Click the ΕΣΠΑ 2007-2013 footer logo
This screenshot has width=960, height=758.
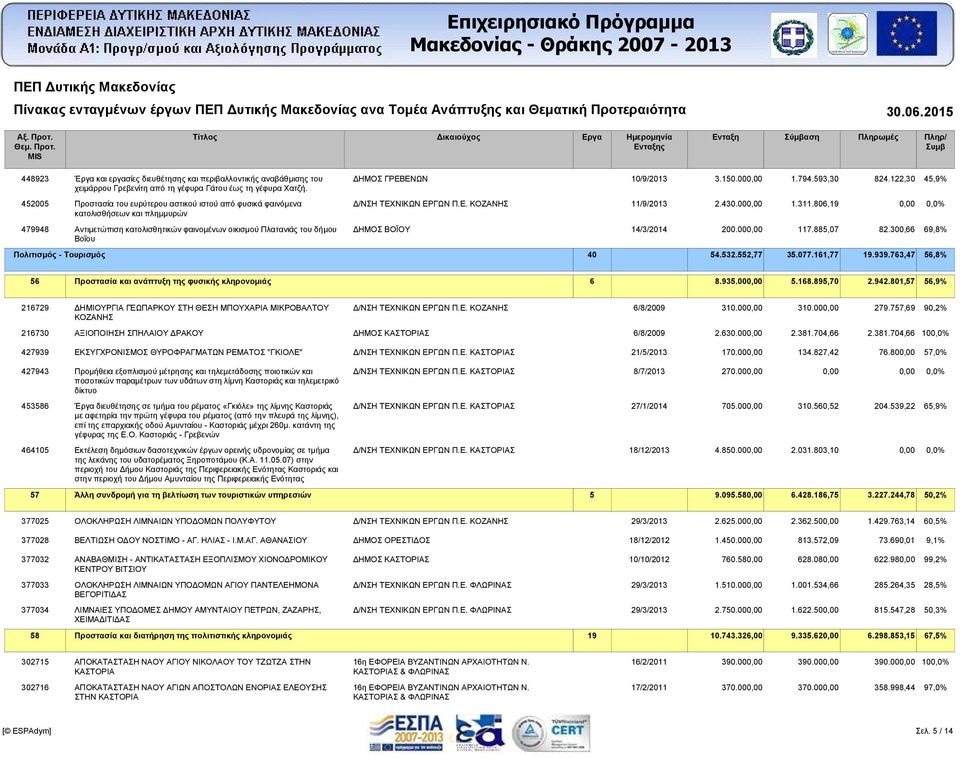click(407, 733)
